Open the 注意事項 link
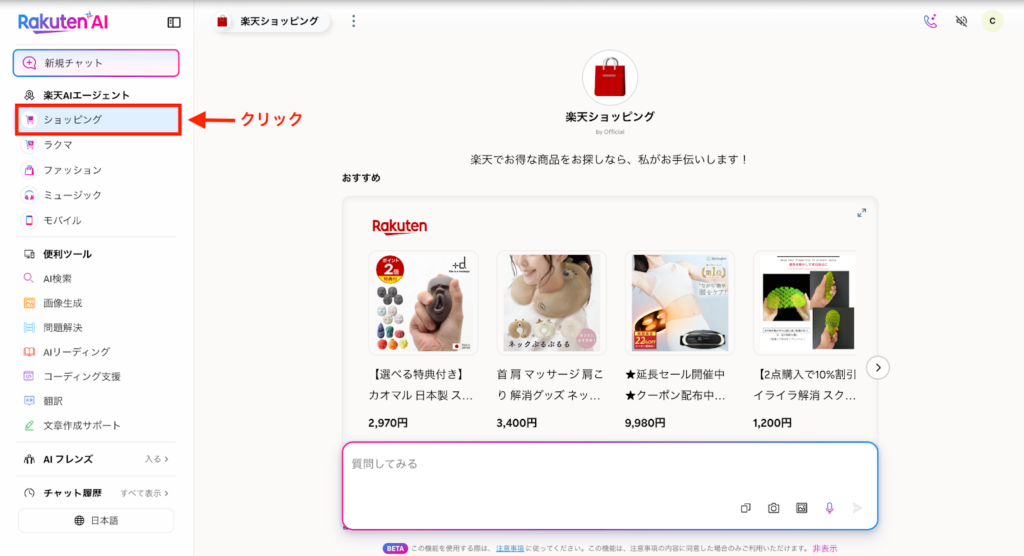Image resolution: width=1024 pixels, height=556 pixels. [x=509, y=549]
